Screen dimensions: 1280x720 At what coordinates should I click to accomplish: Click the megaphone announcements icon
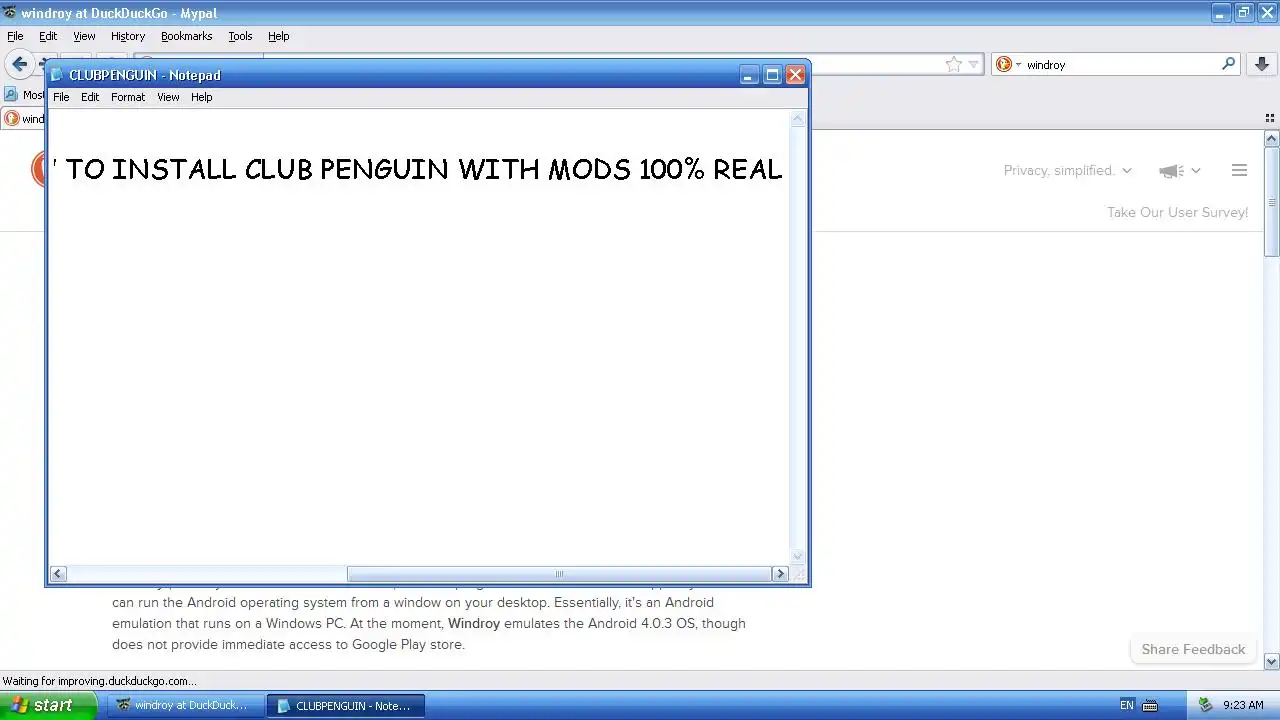pos(1171,171)
